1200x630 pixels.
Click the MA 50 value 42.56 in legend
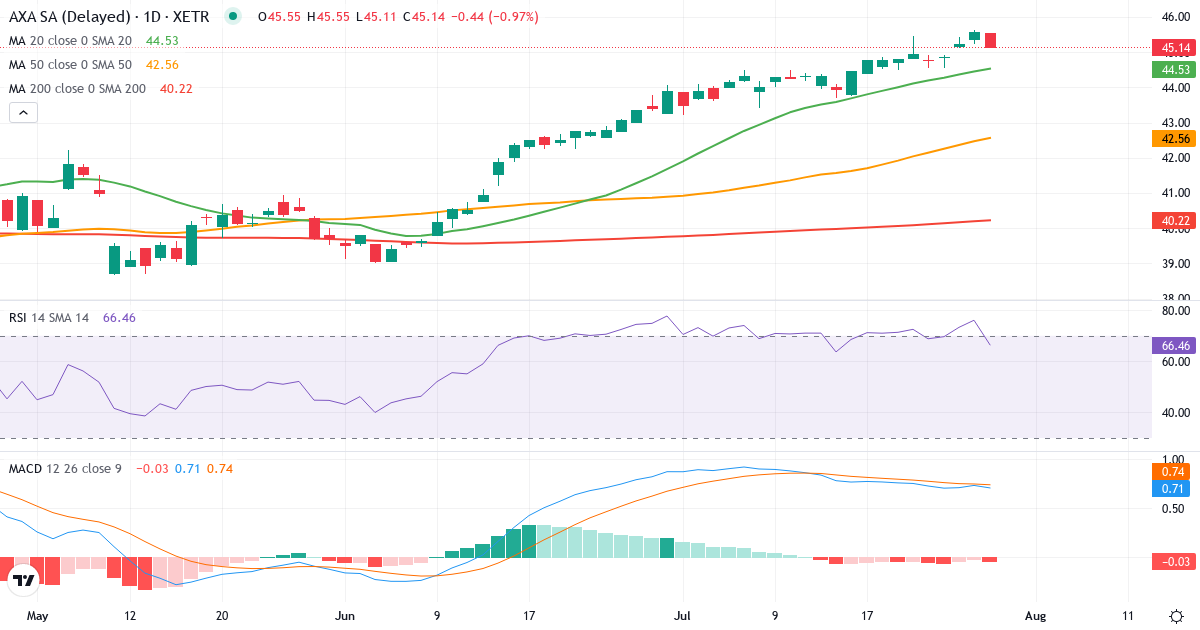coord(162,64)
